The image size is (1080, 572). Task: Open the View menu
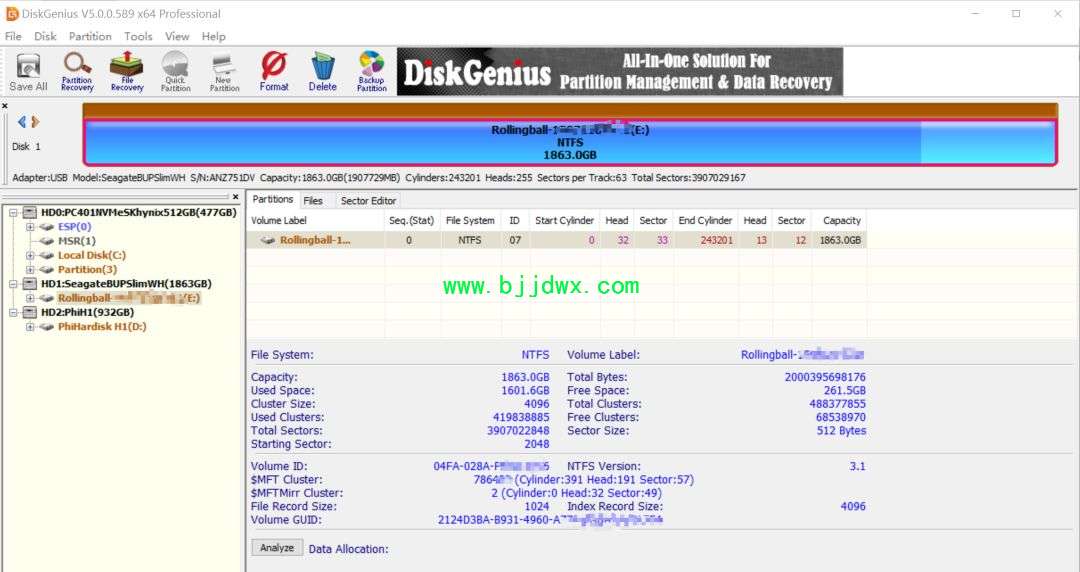177,37
